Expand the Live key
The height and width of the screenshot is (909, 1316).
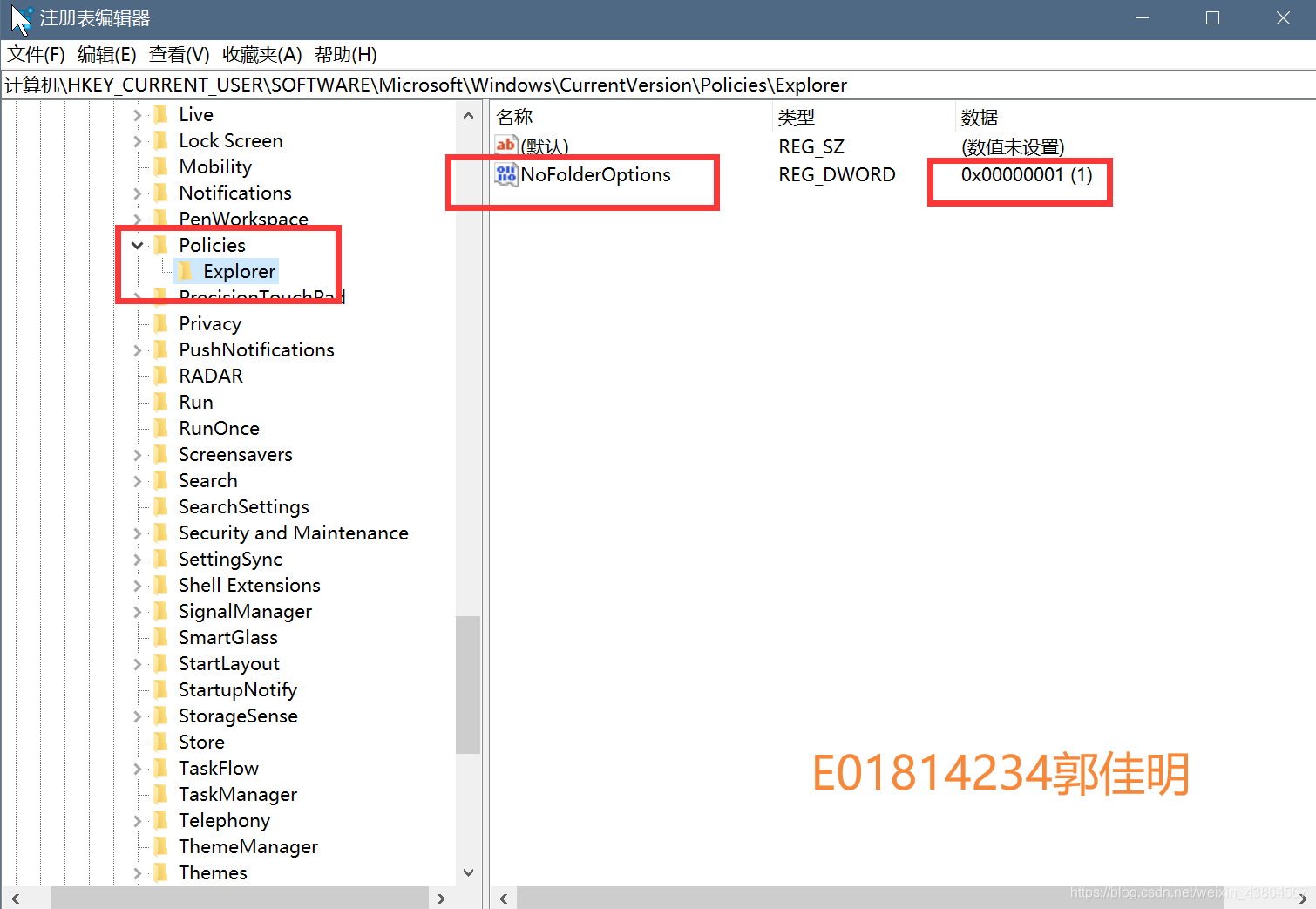[x=137, y=115]
